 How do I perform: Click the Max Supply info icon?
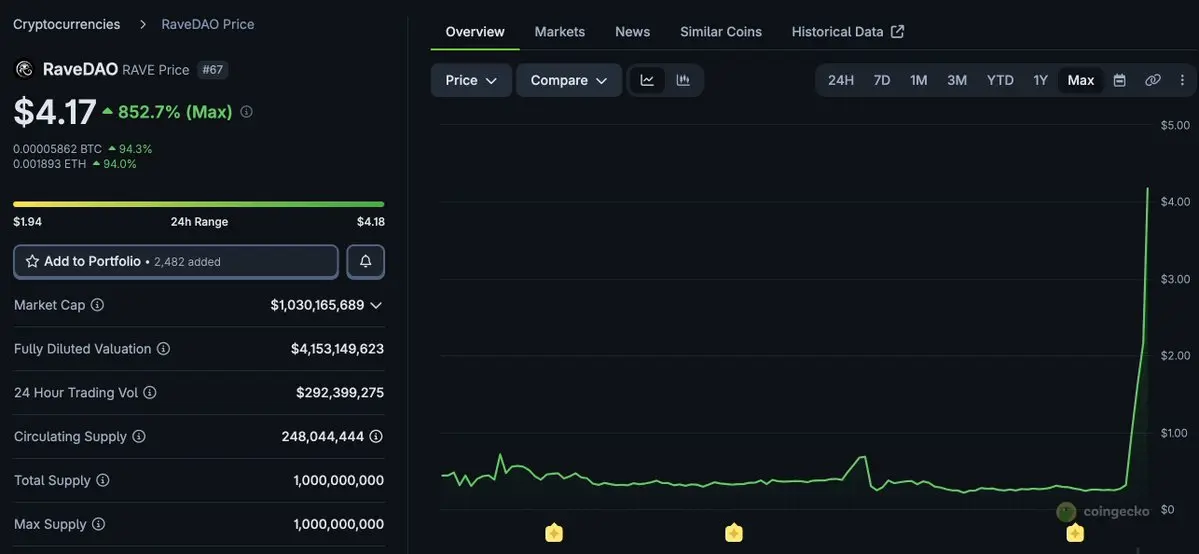(x=99, y=524)
